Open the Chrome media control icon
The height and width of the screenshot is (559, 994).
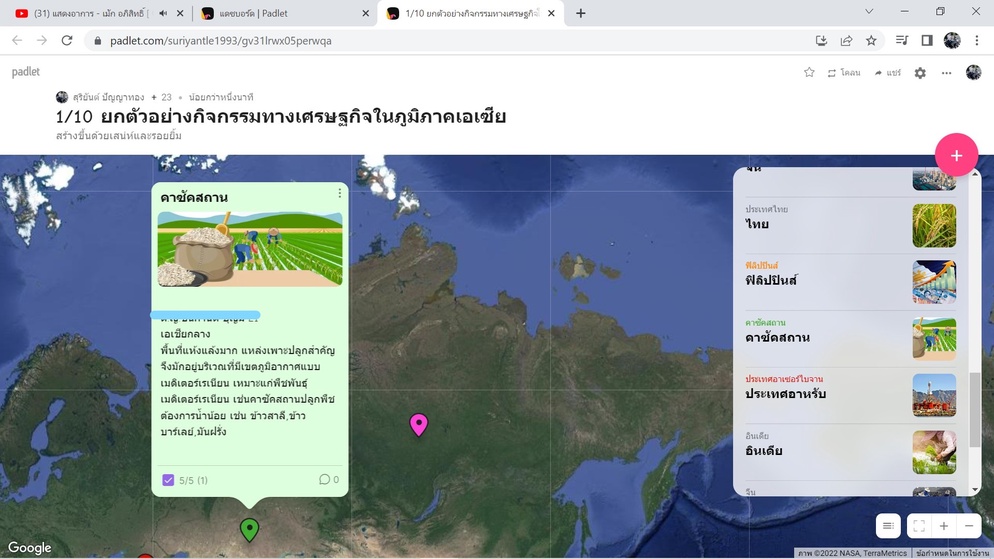902,41
